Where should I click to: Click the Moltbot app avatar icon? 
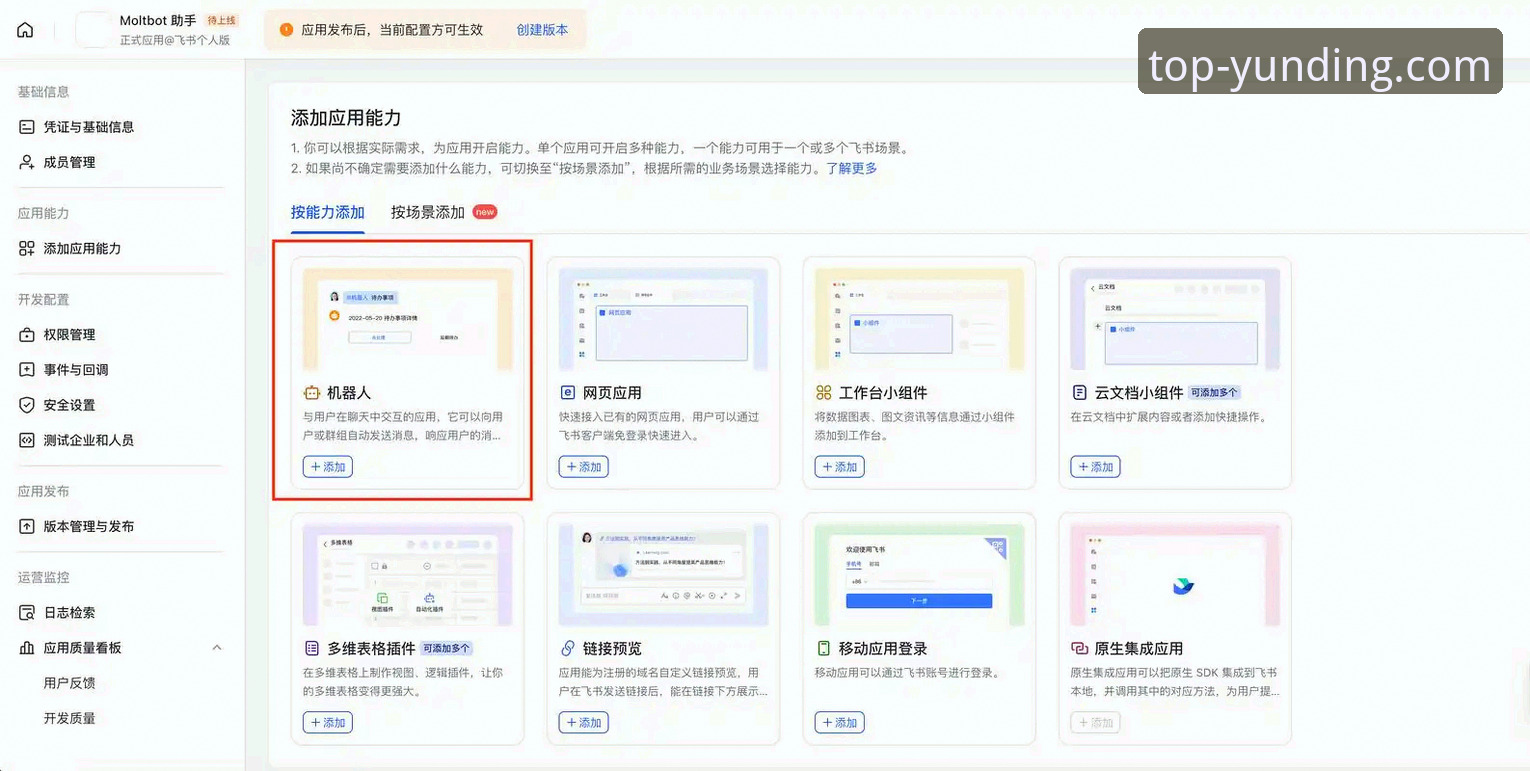(x=93, y=30)
